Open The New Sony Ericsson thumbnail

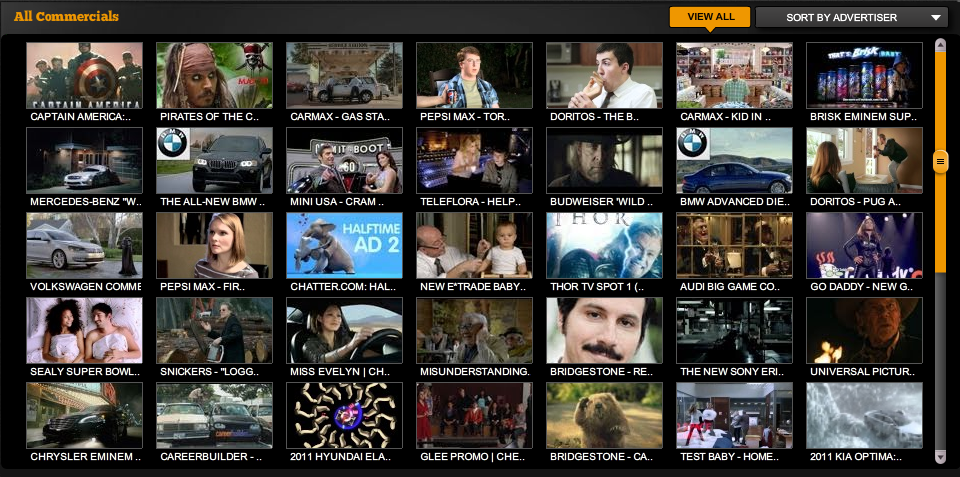coord(734,331)
